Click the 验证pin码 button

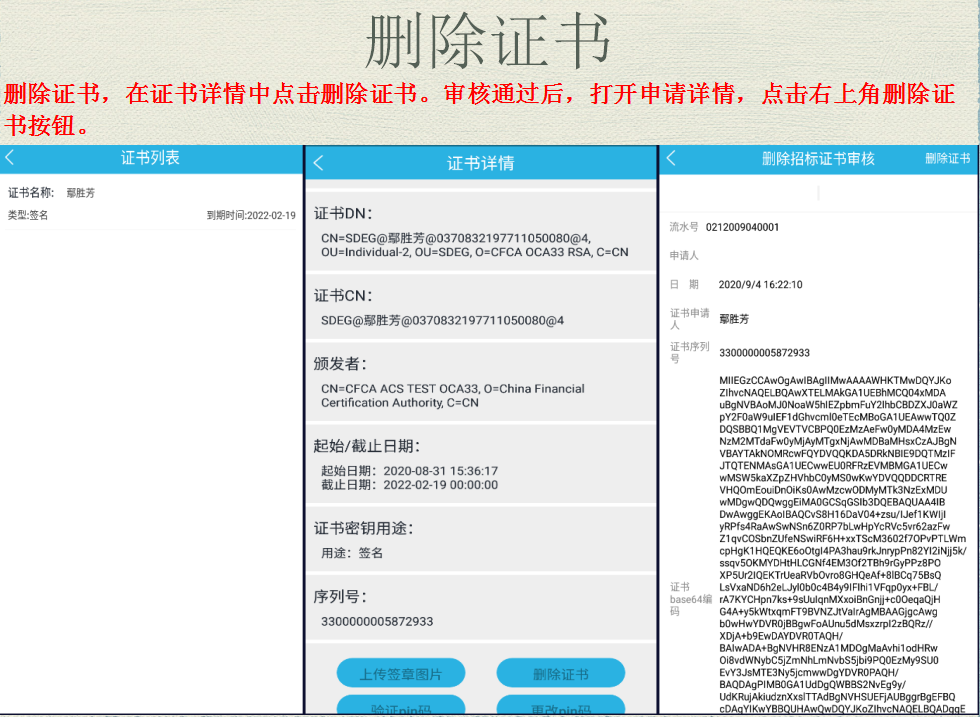point(401,706)
